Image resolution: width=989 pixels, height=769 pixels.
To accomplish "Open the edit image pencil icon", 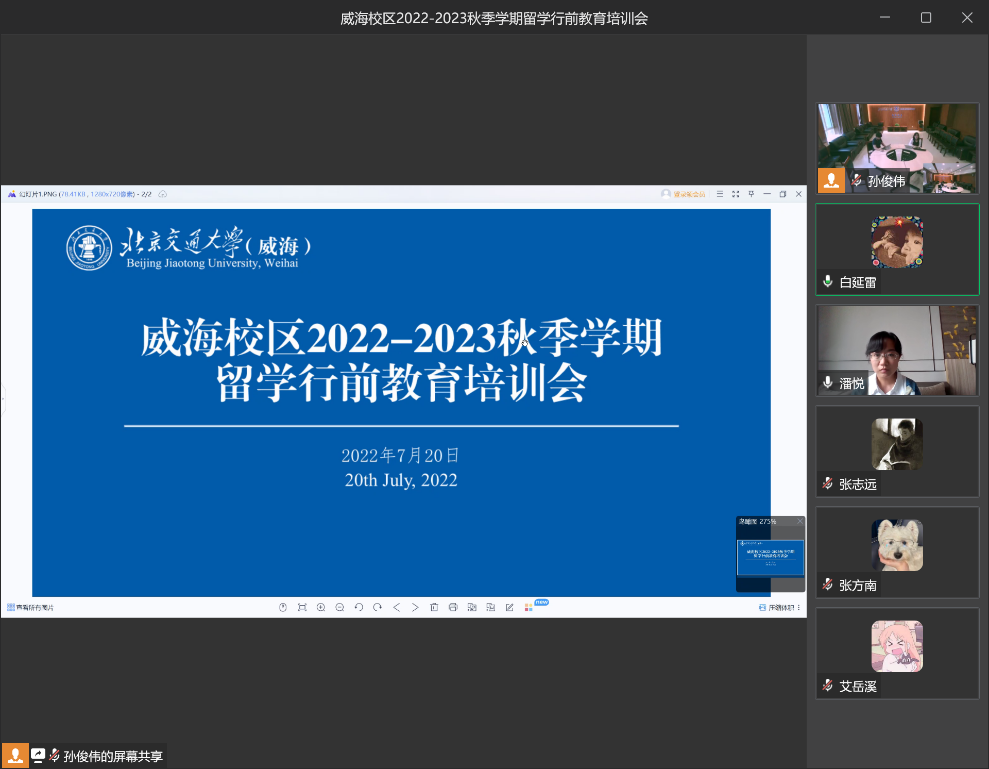I will click(x=509, y=607).
